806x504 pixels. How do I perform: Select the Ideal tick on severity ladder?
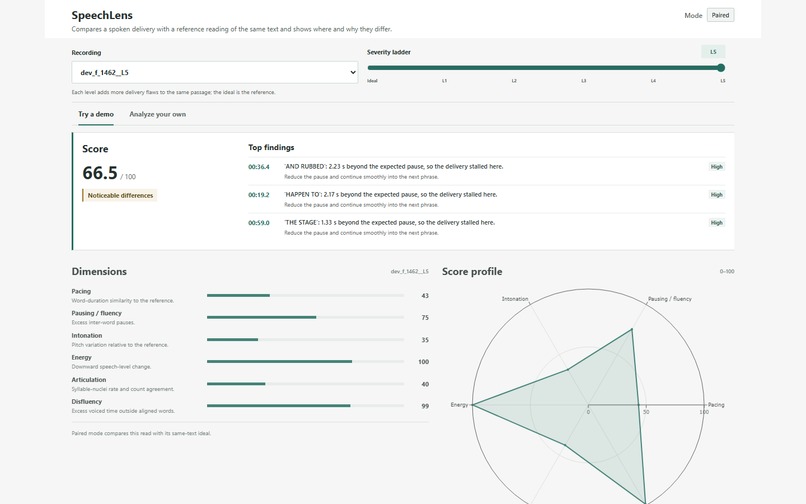372,81
